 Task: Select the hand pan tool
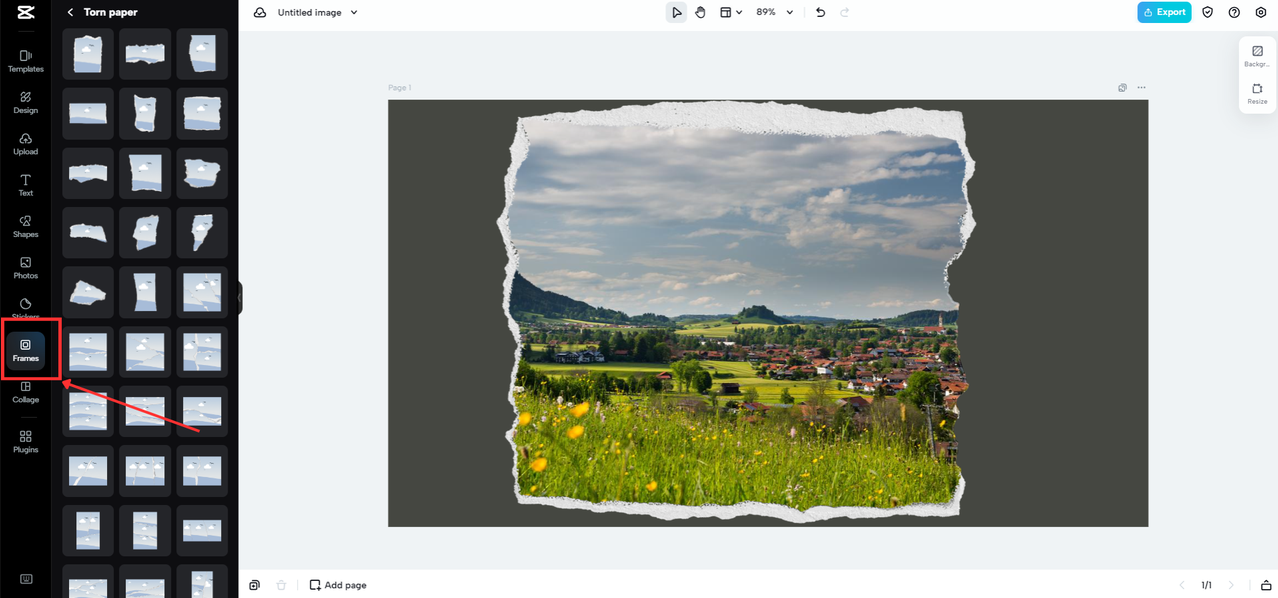pos(701,12)
